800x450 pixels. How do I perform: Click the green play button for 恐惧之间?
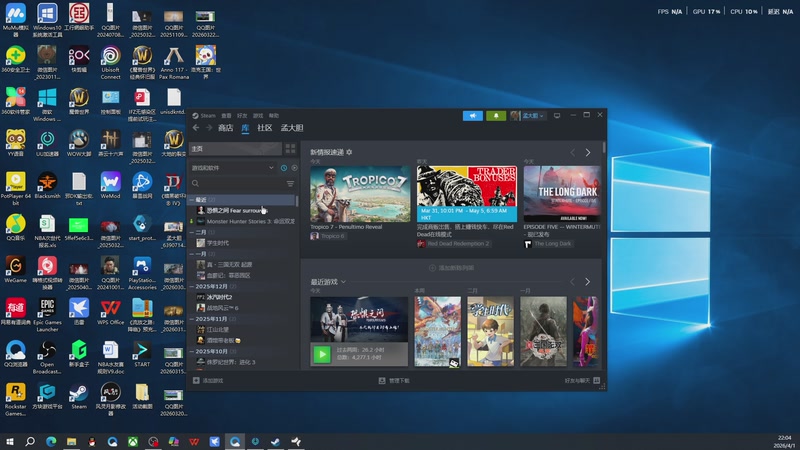tap(322, 353)
